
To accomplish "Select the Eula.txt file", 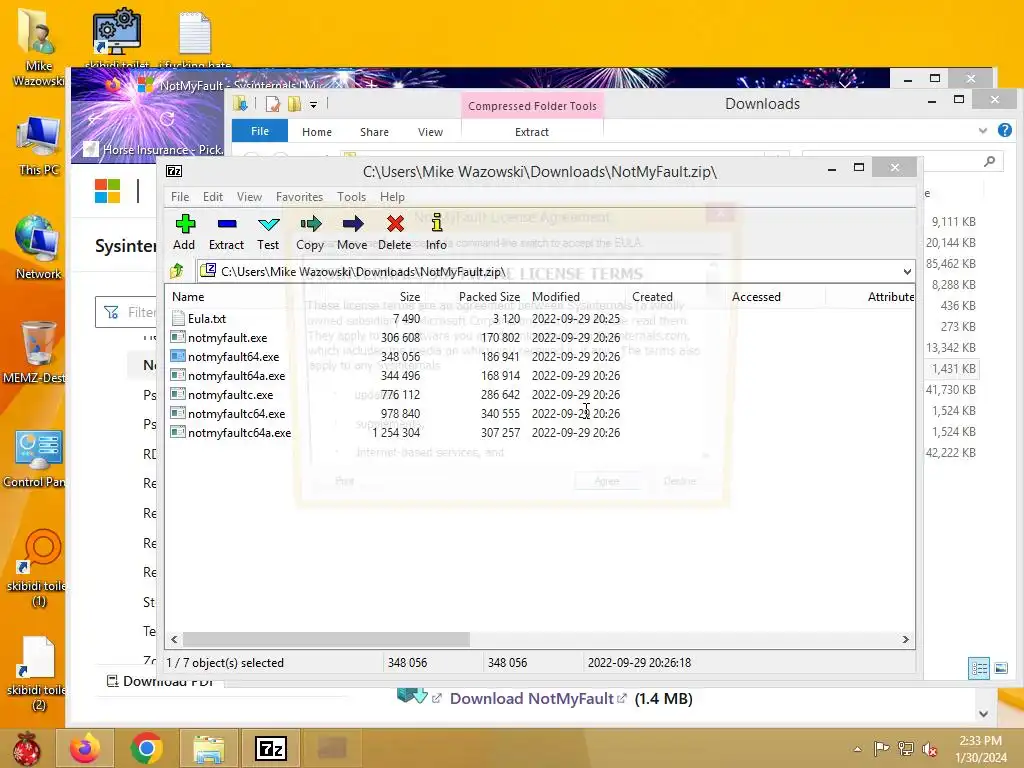I will (x=206, y=319).
